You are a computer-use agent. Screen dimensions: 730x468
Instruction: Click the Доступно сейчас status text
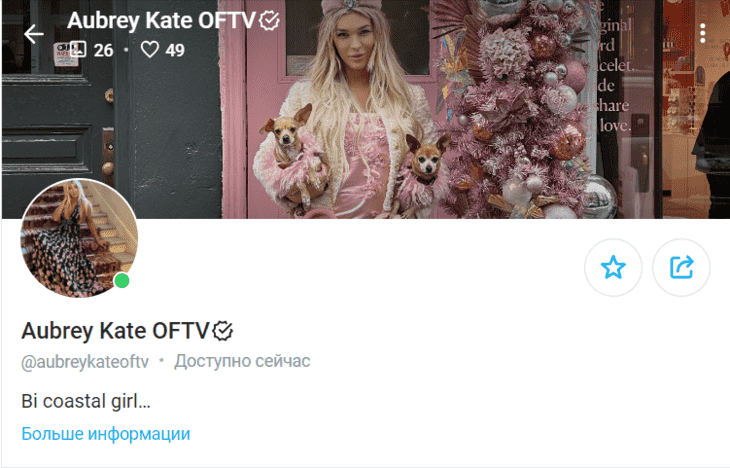pos(242,361)
